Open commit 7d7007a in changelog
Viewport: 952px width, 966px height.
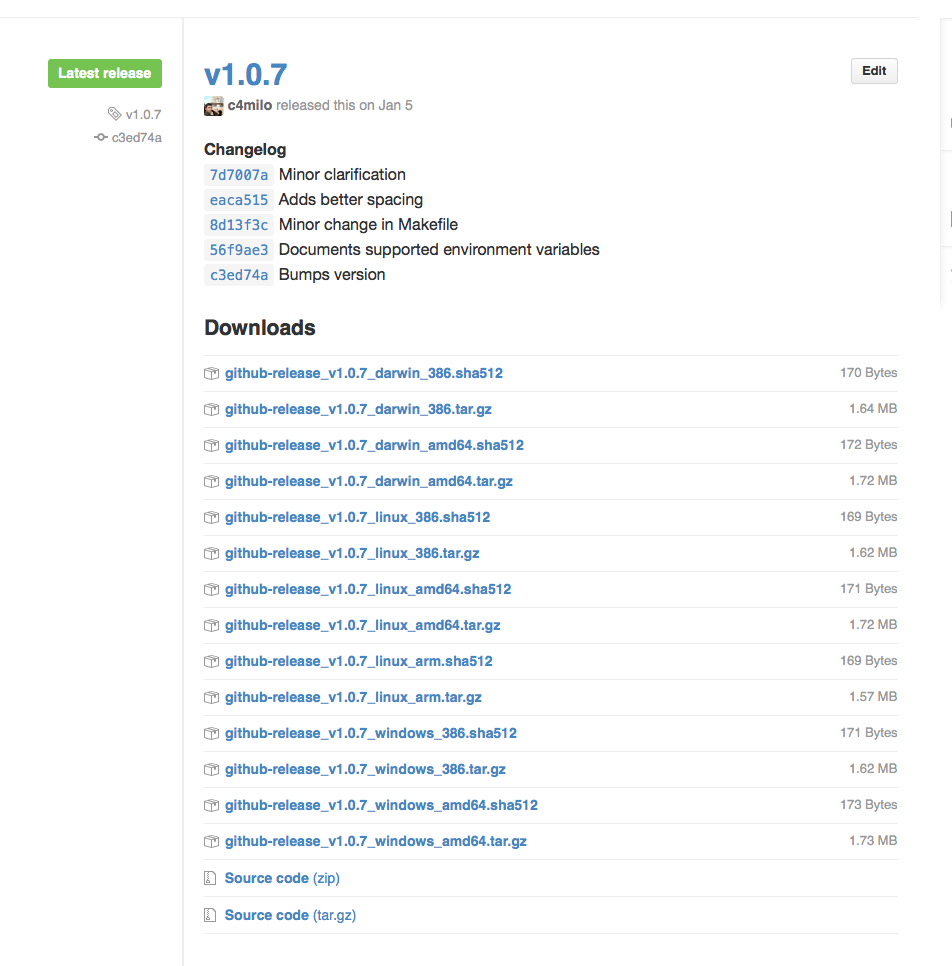coord(238,175)
